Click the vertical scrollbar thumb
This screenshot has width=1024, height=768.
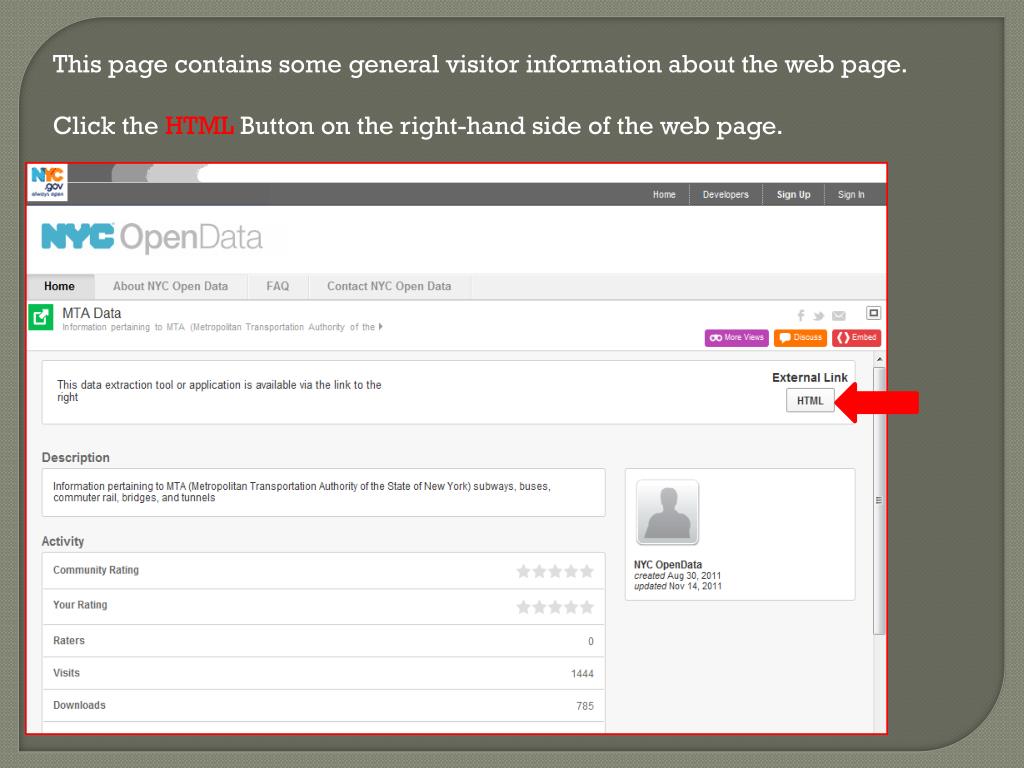tap(879, 501)
